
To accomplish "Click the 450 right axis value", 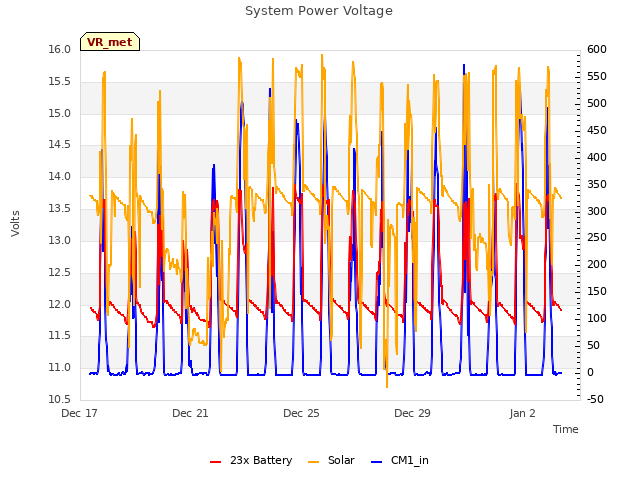I will pyautogui.click(x=597, y=130).
